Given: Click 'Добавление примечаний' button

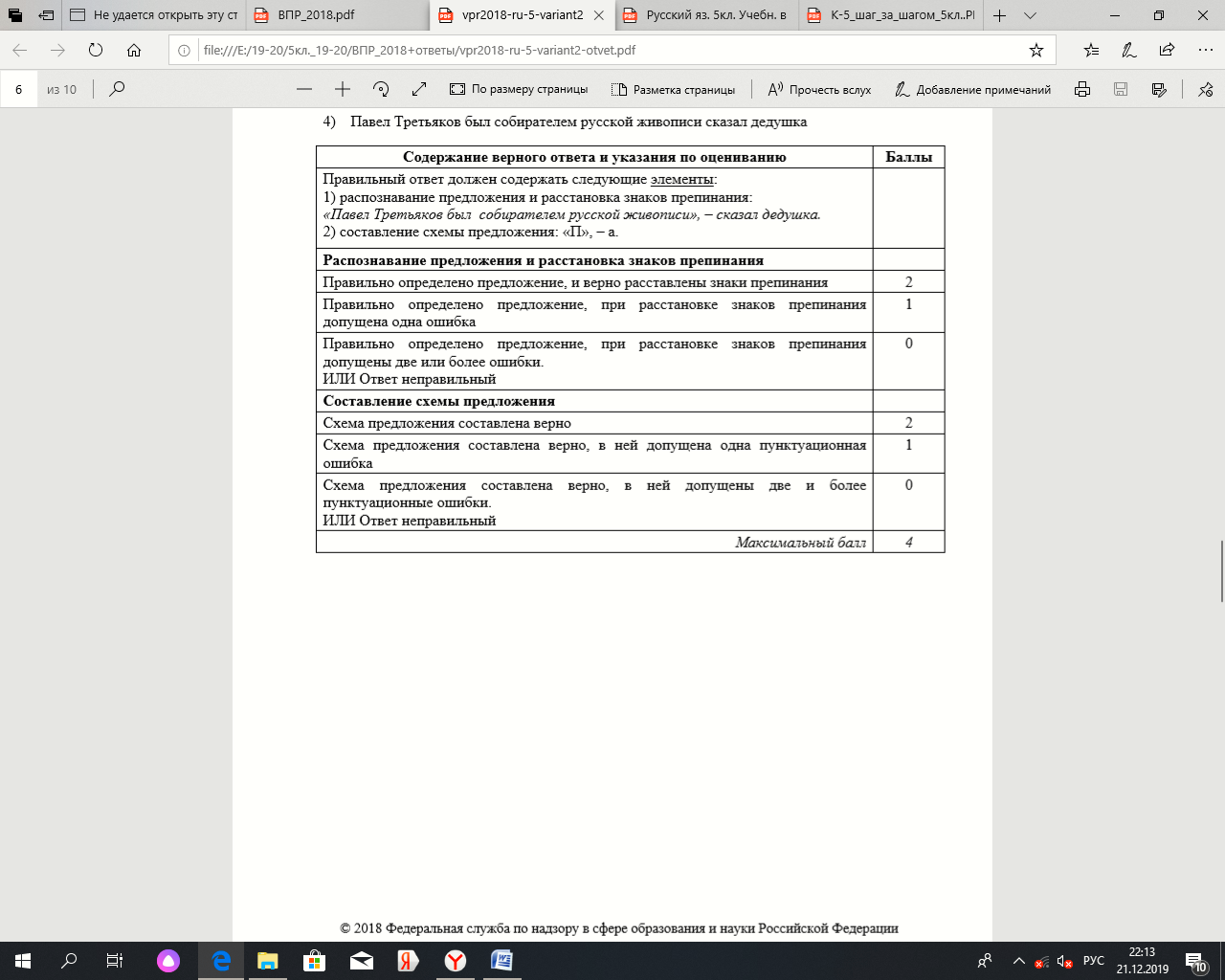Looking at the screenshot, I should (972, 89).
